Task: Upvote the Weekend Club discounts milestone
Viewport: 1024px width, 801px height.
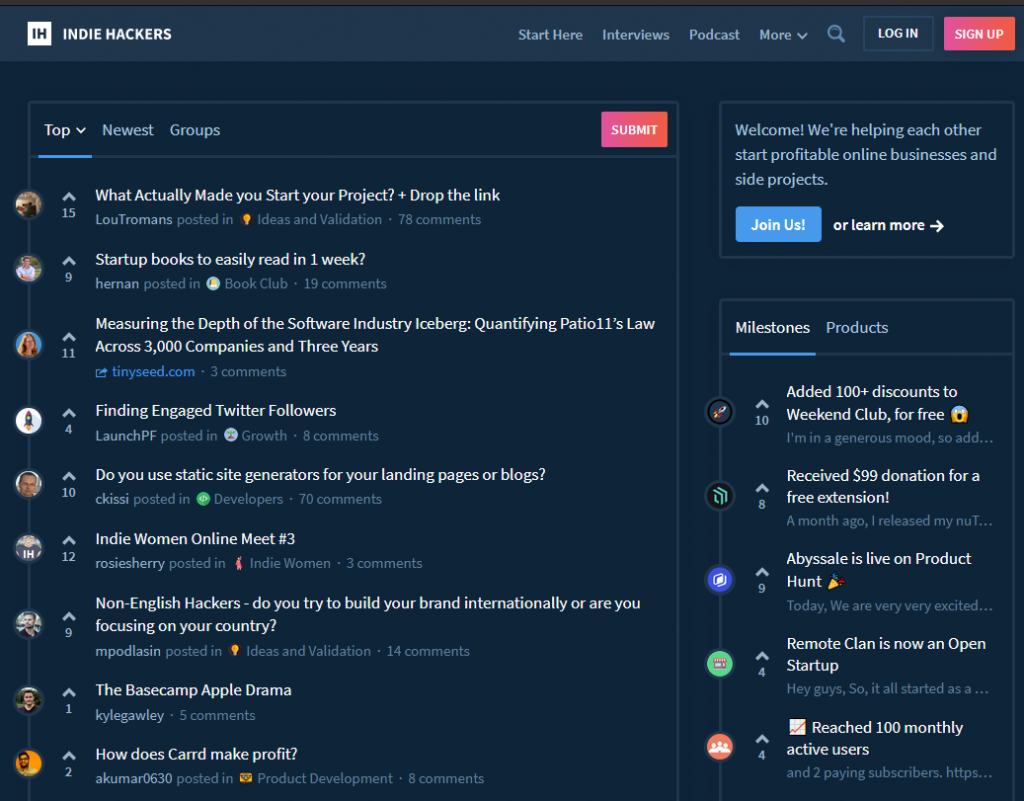Action: coord(762,404)
